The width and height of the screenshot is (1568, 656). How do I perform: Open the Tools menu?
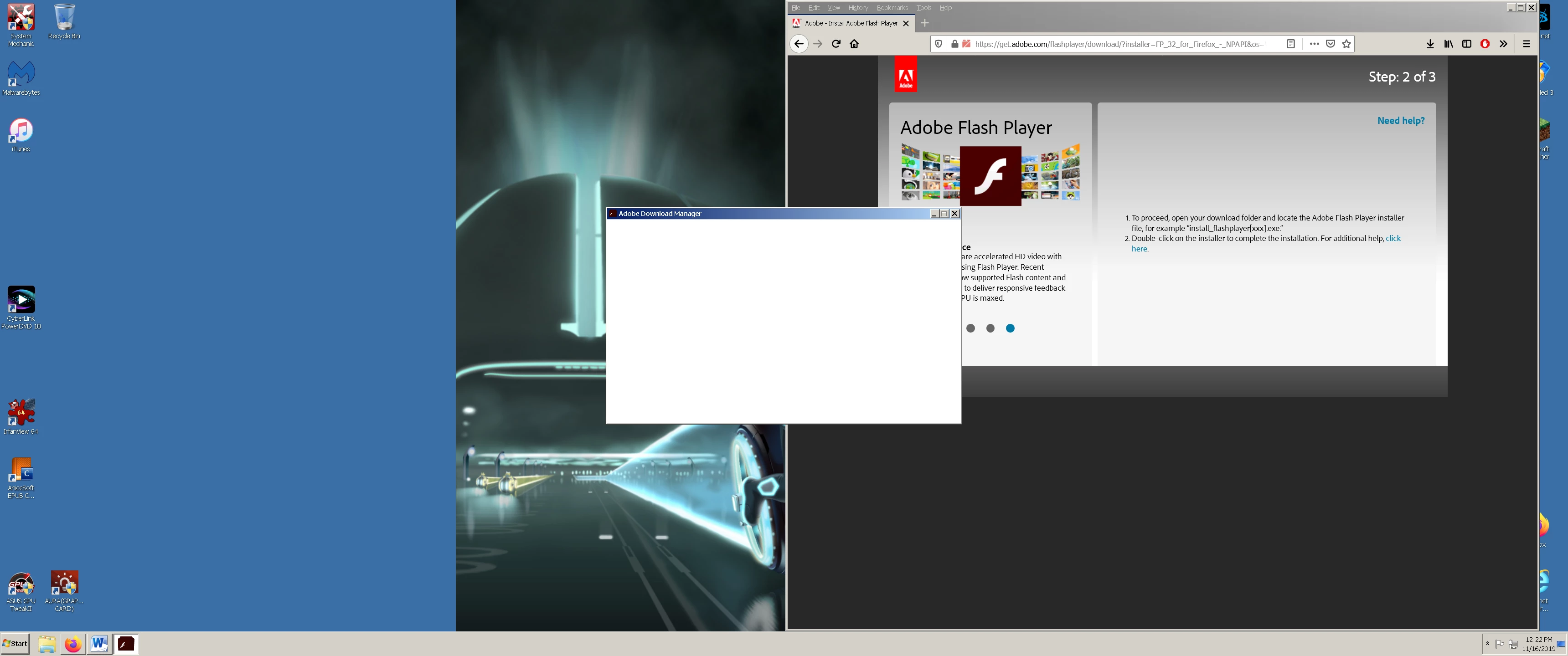(x=923, y=8)
